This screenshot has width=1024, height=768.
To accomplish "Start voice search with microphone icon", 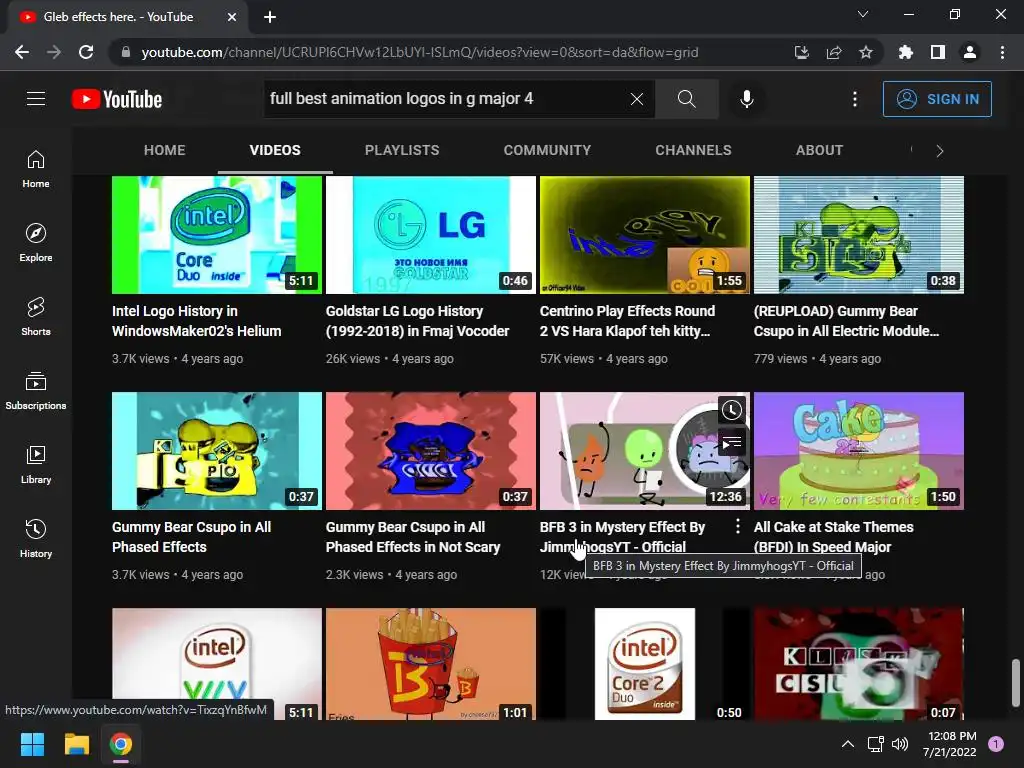I will (x=746, y=99).
